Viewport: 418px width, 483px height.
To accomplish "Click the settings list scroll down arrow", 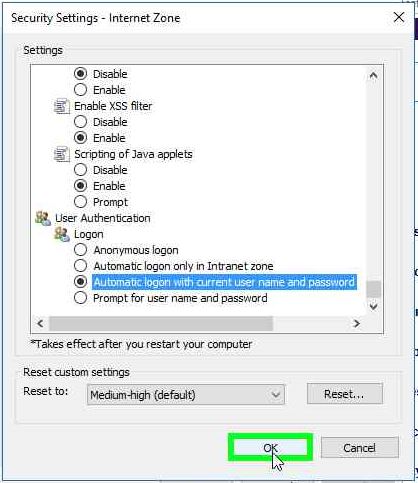I will [x=373, y=306].
